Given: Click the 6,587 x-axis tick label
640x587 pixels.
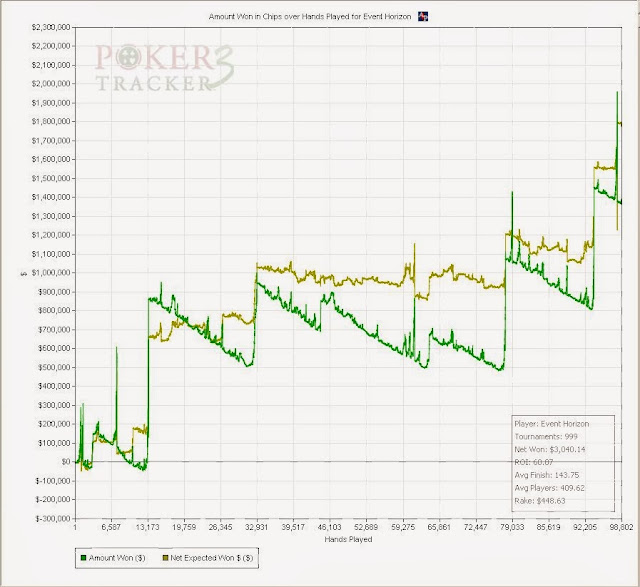Looking at the screenshot, I should point(111,527).
